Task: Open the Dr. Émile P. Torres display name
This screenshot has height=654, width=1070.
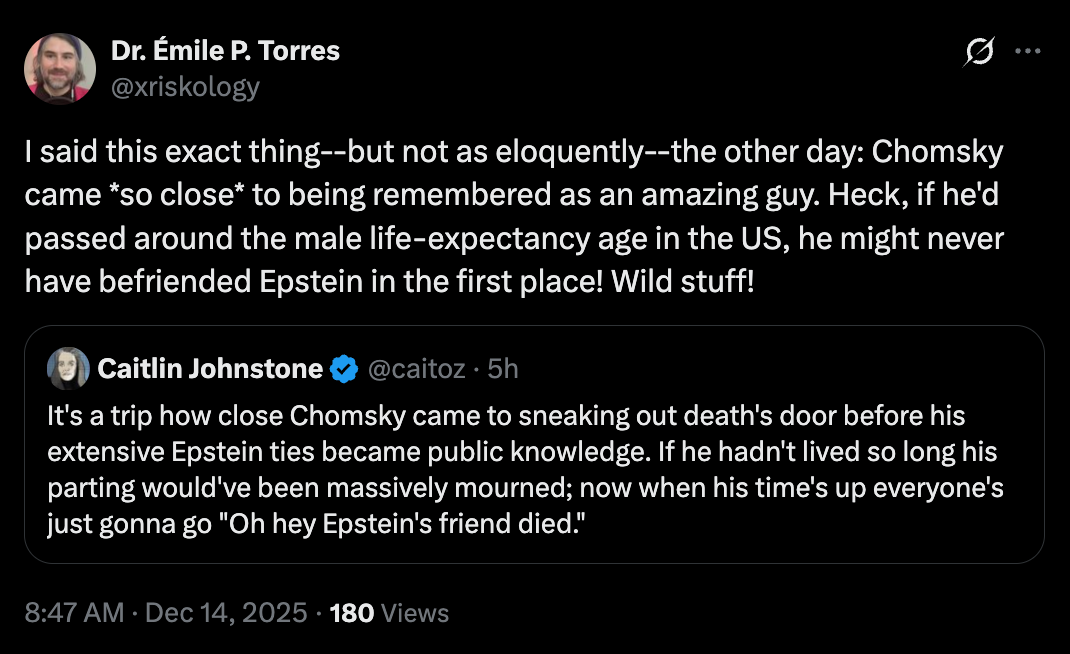Action: [226, 50]
